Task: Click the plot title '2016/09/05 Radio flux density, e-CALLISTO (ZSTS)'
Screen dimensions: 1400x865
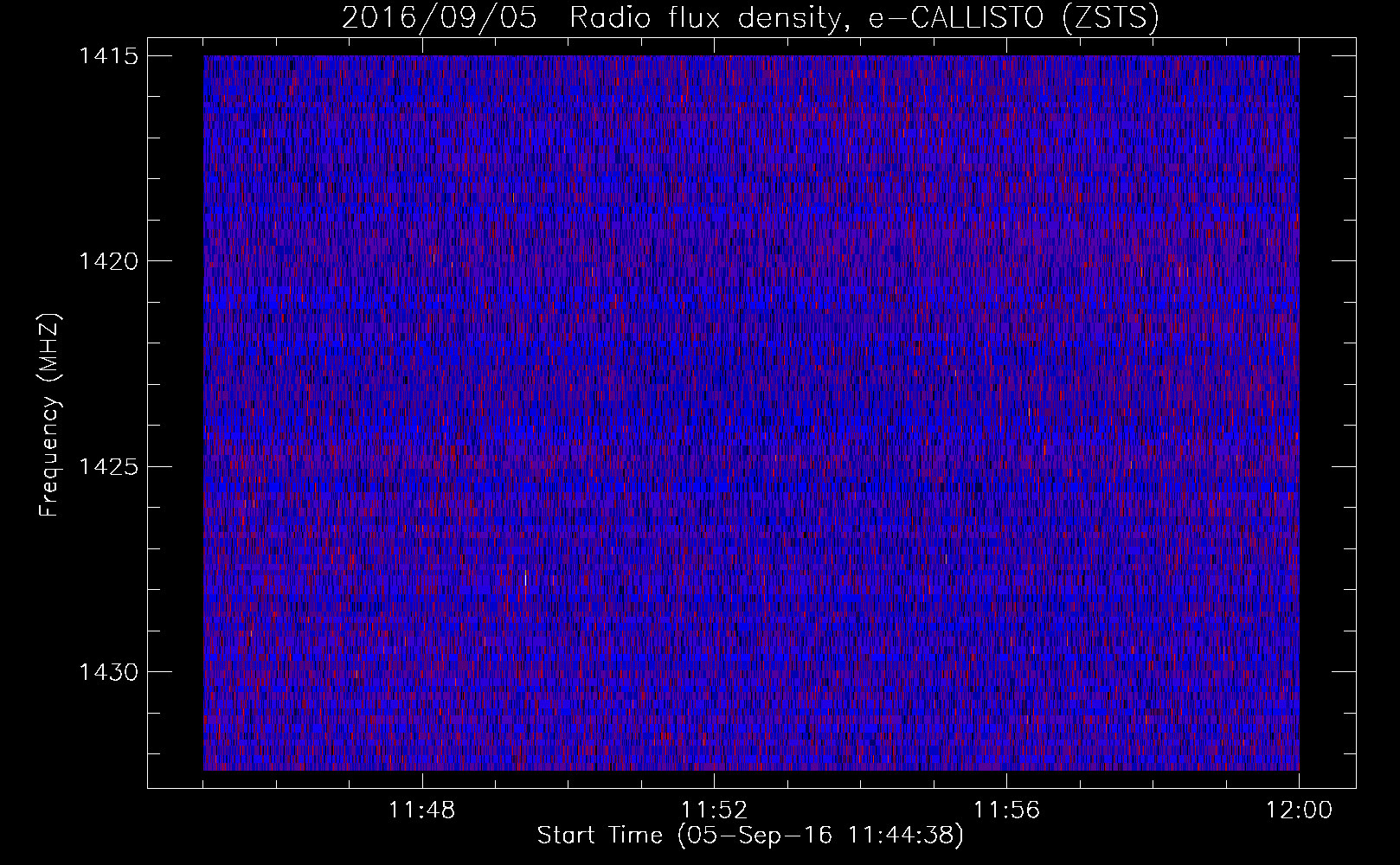Action: tap(749, 18)
